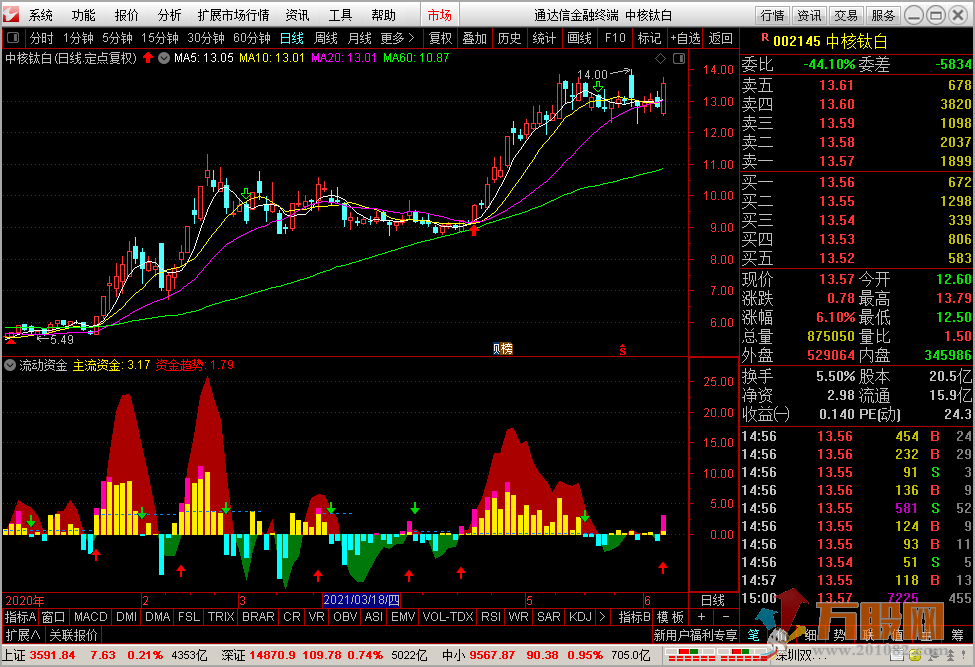
Task: Click the diamond icon at chart top right
Action: coord(660,58)
